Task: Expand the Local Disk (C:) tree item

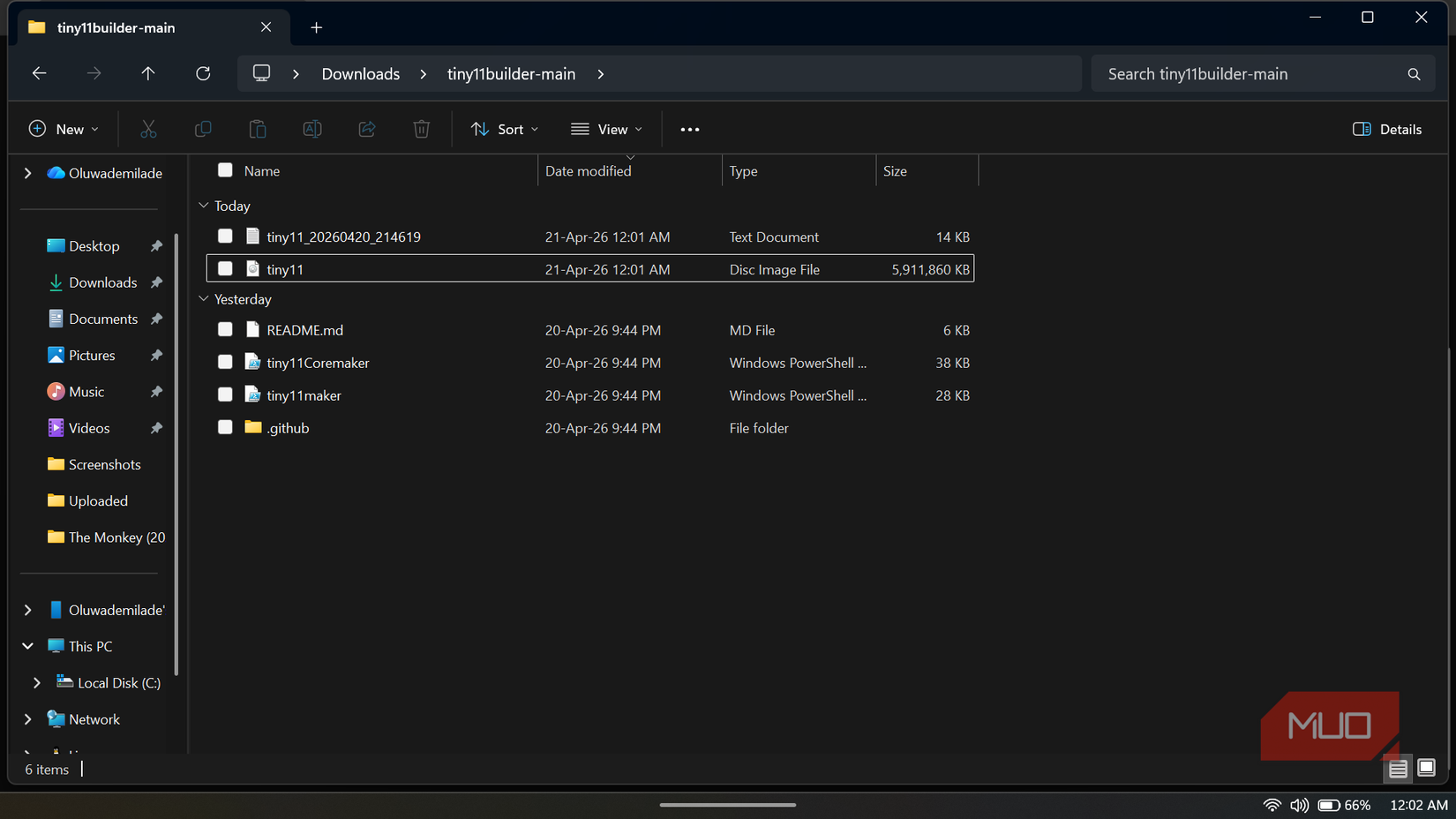Action: pyautogui.click(x=36, y=682)
